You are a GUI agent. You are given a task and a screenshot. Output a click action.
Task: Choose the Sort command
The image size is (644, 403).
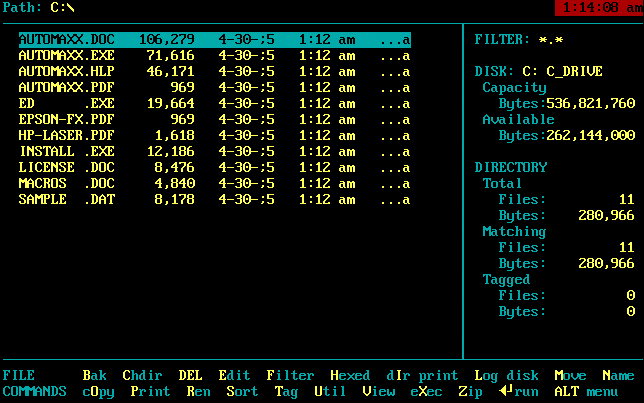242,391
